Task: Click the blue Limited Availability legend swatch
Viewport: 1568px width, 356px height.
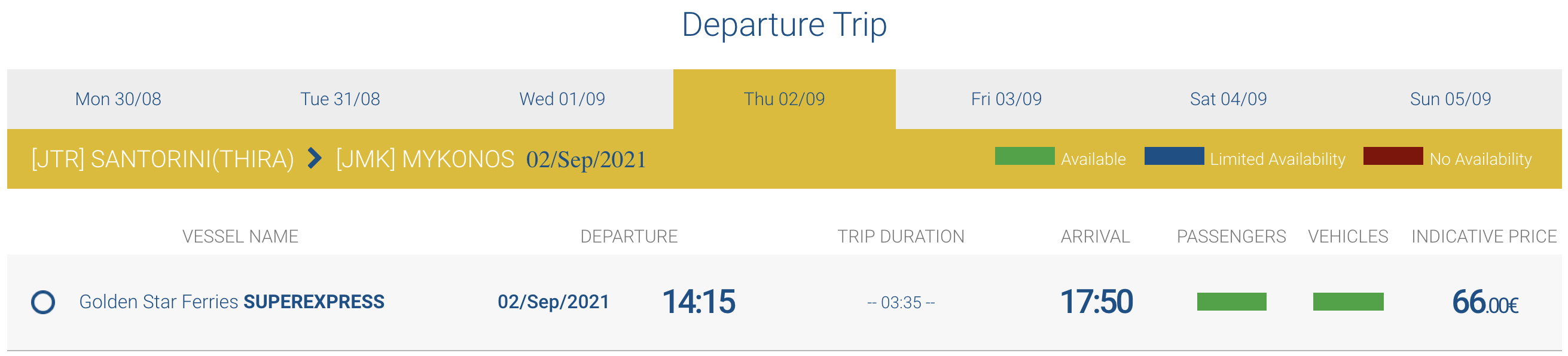Action: [x=1173, y=156]
